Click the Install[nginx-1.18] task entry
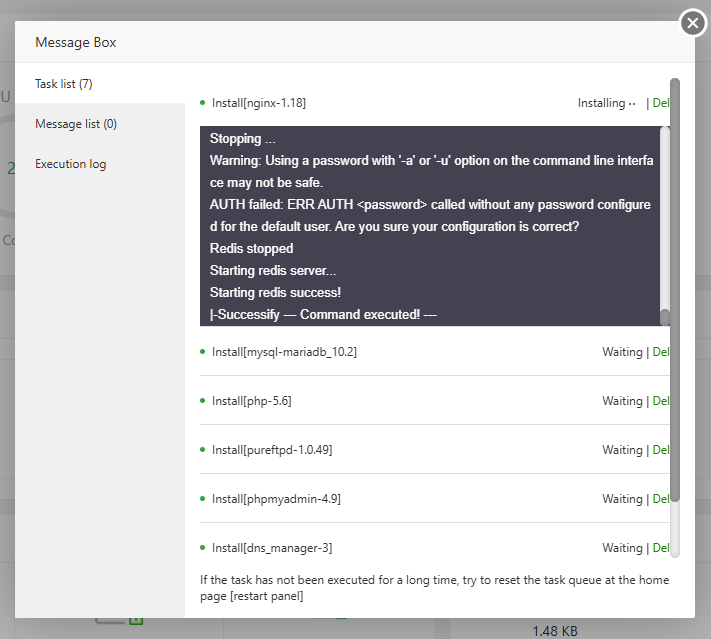 [x=259, y=103]
